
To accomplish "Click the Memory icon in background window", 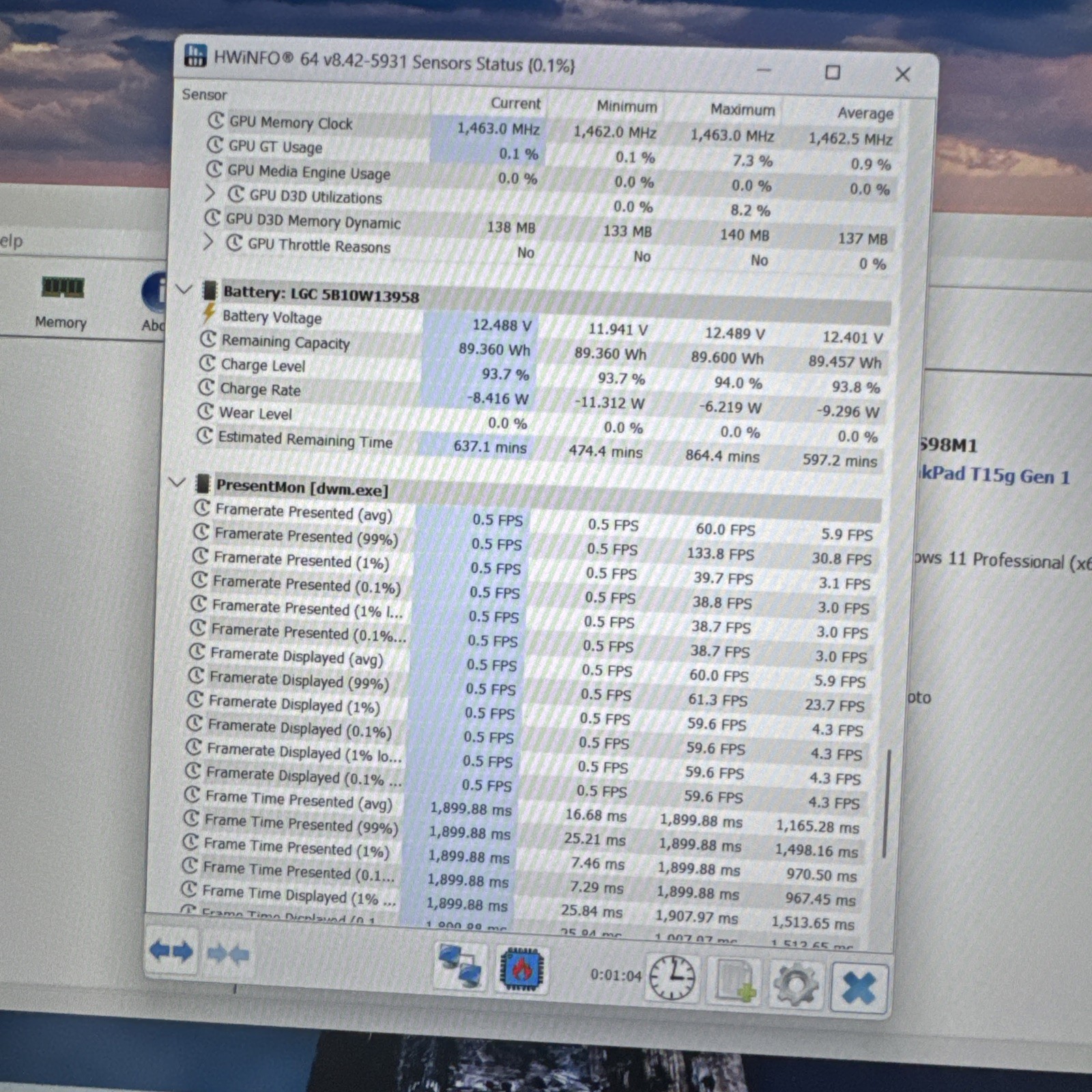I will click(x=63, y=287).
